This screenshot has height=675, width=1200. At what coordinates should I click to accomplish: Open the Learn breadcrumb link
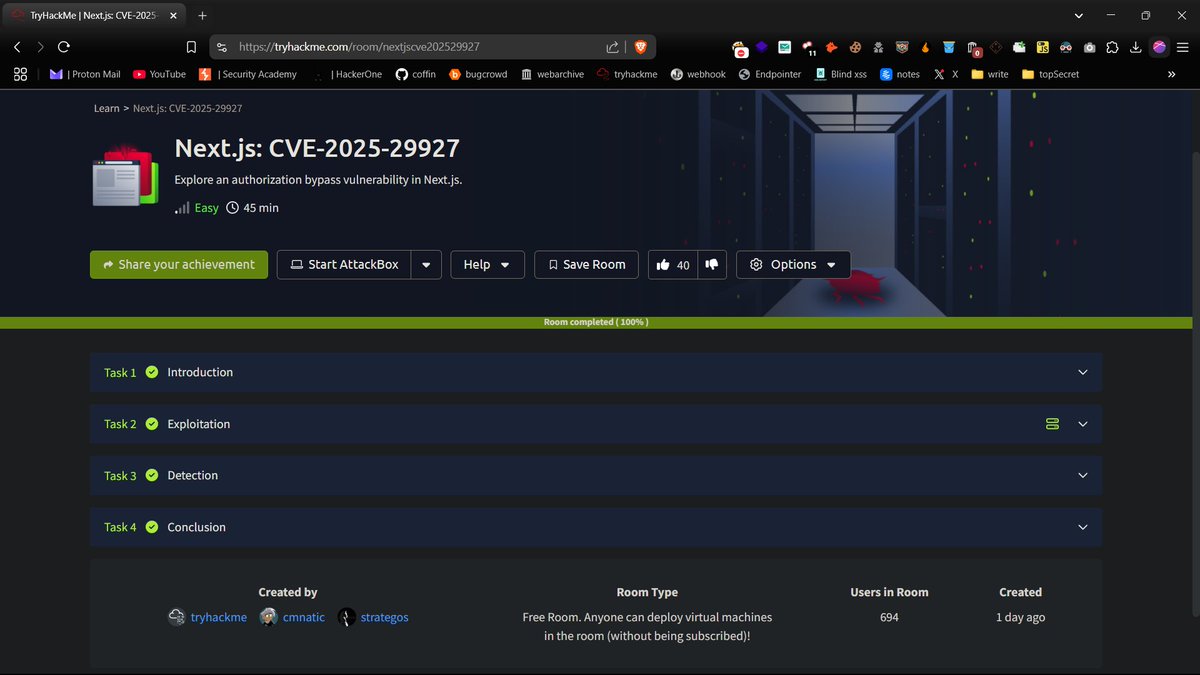coord(106,108)
